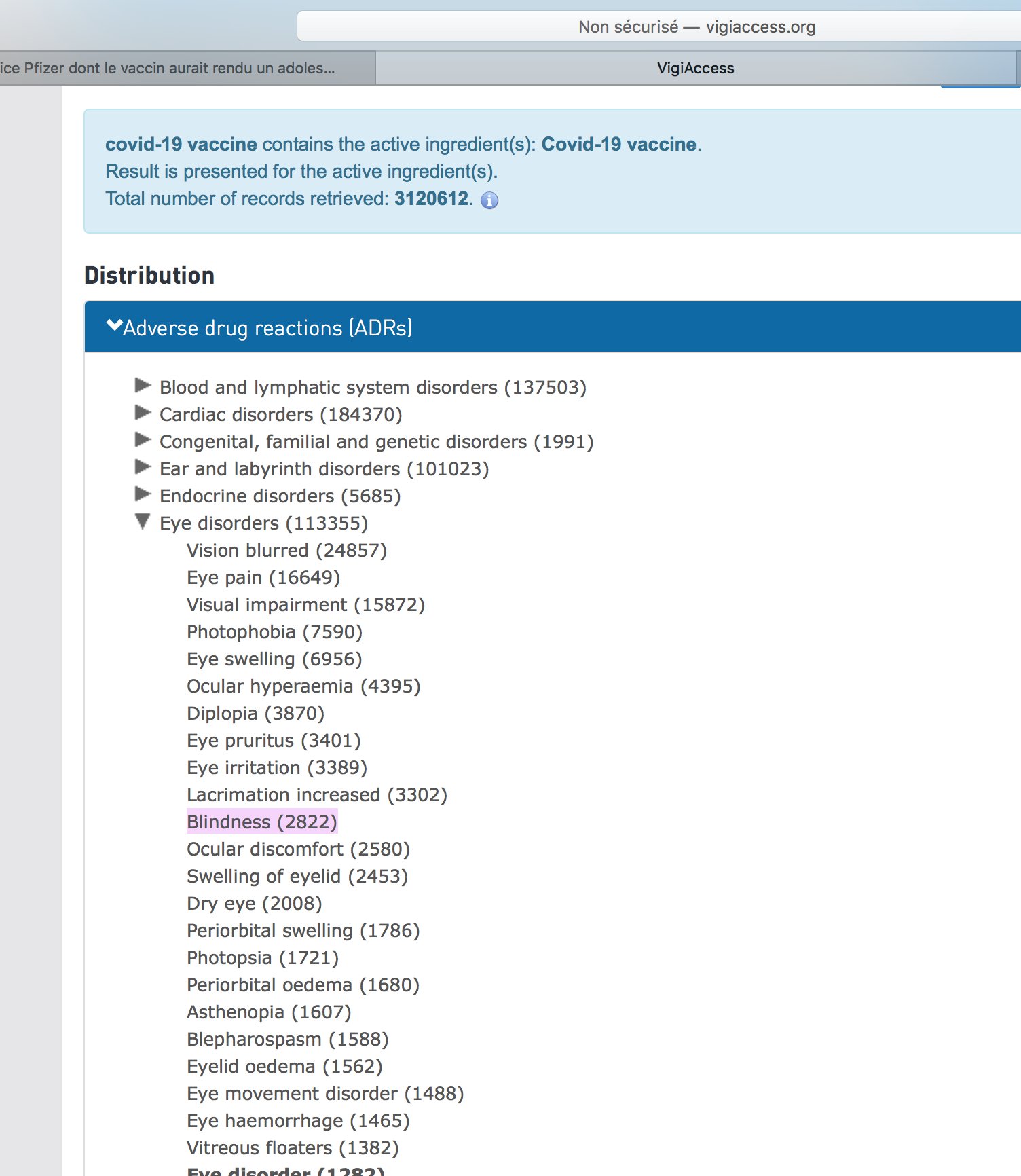This screenshot has width=1021, height=1176.
Task: Expand the Cardiac disorders category
Action: 143,414
